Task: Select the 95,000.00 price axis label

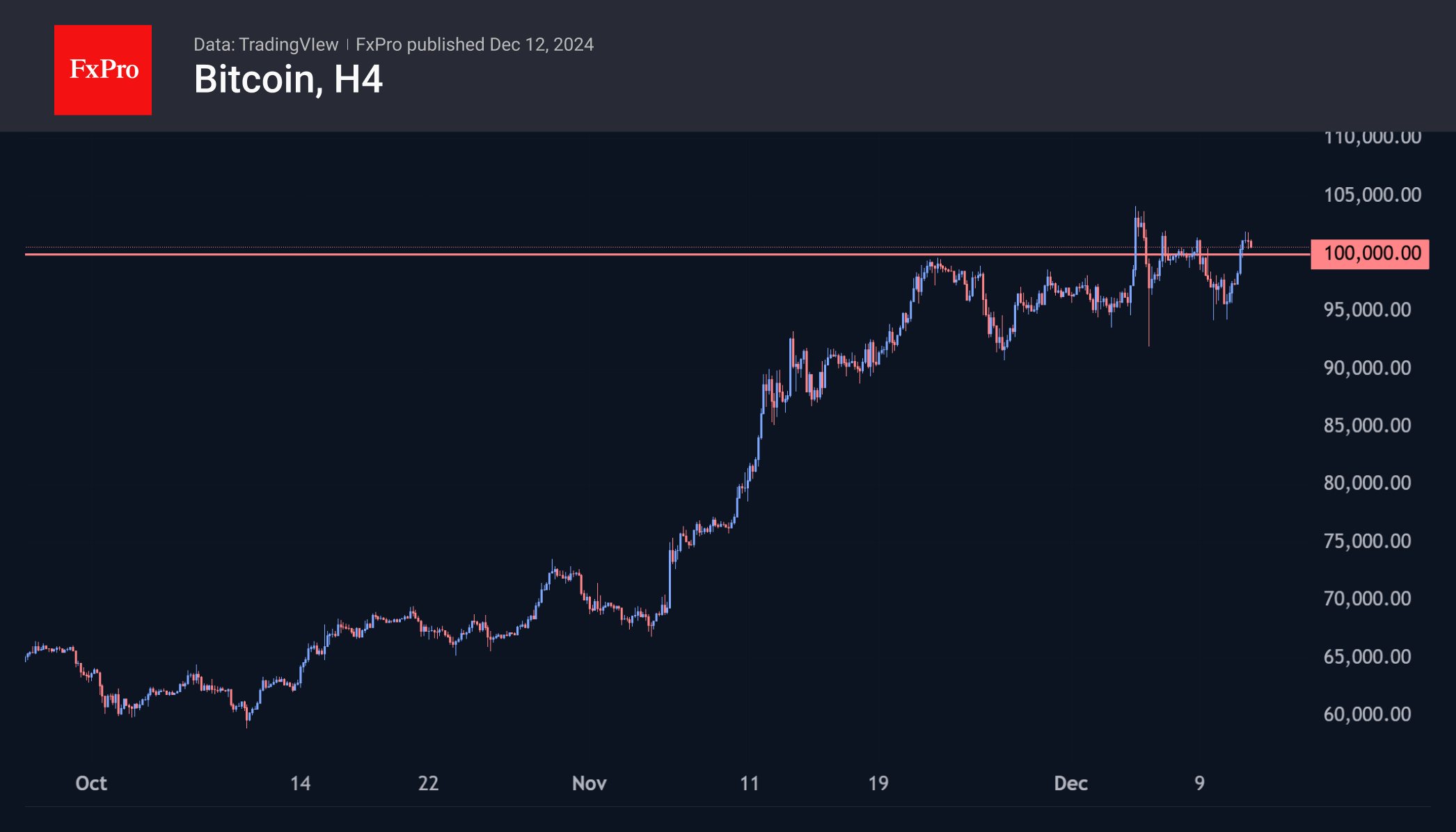Action: click(1367, 310)
